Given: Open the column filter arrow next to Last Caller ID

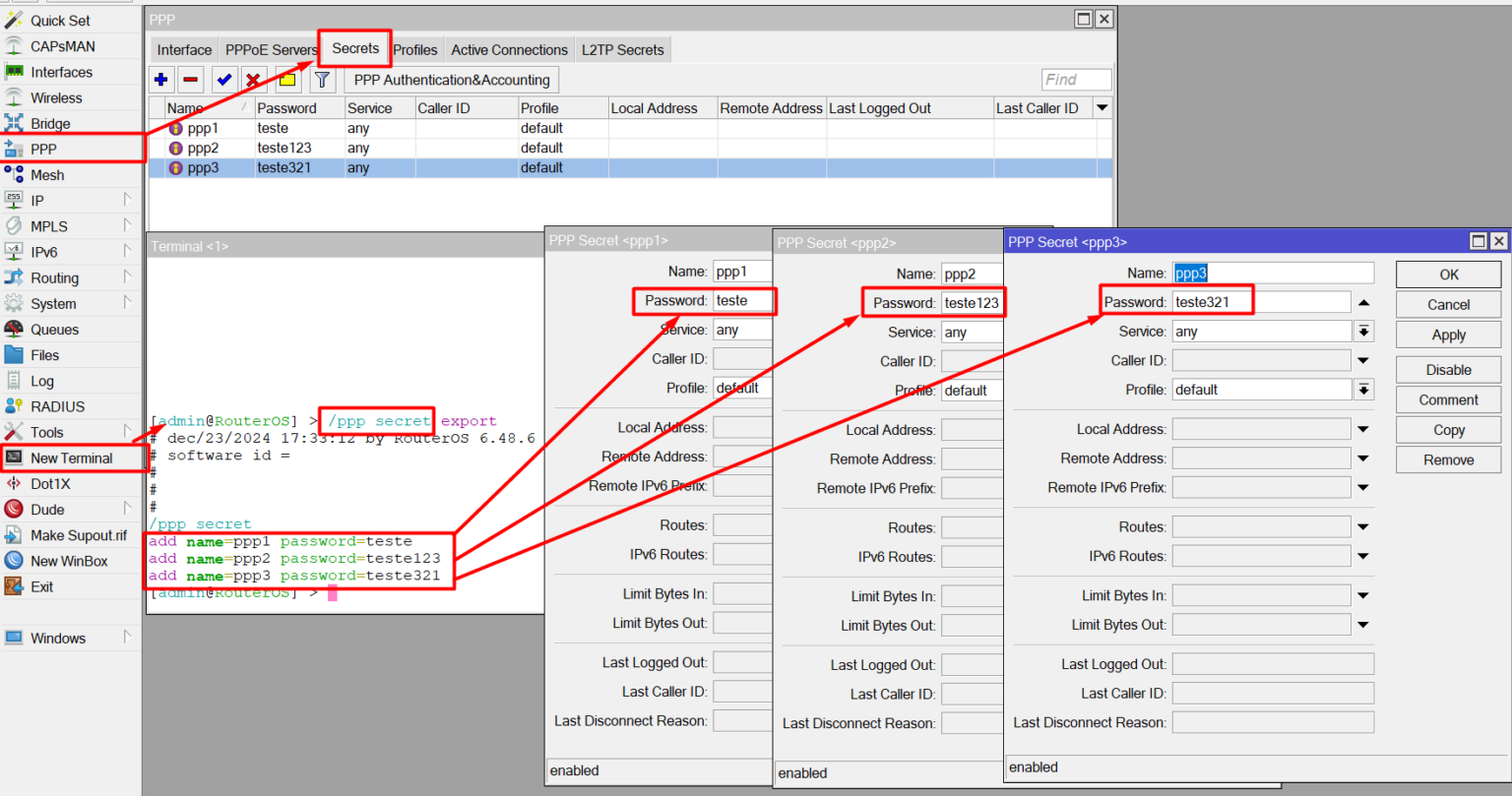Looking at the screenshot, I should point(1102,107).
